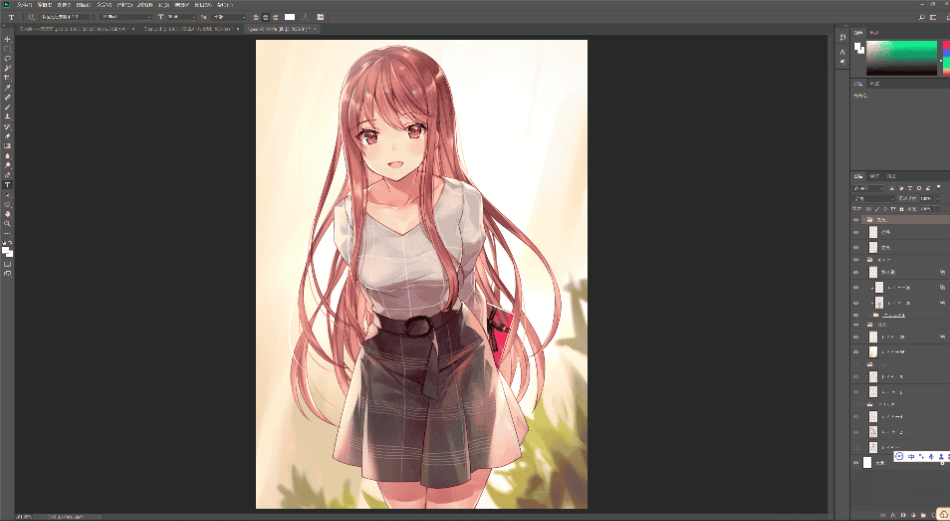Screen dimensions: 950x521
Task: Select the Pen tool
Action: 7,175
